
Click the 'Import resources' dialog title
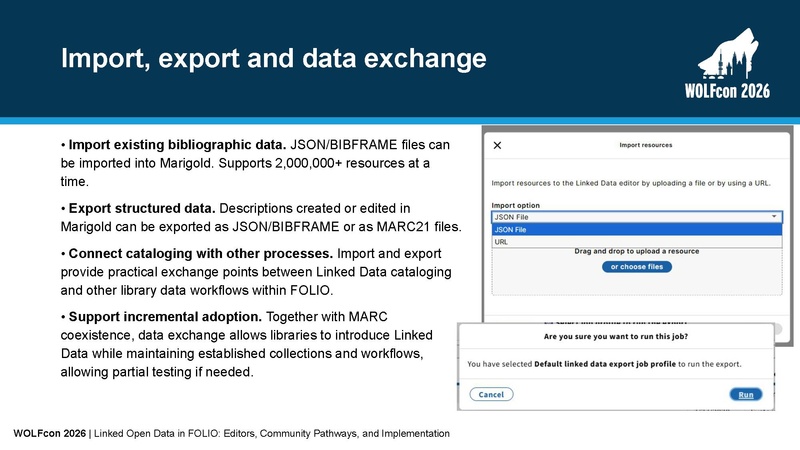pyautogui.click(x=645, y=145)
